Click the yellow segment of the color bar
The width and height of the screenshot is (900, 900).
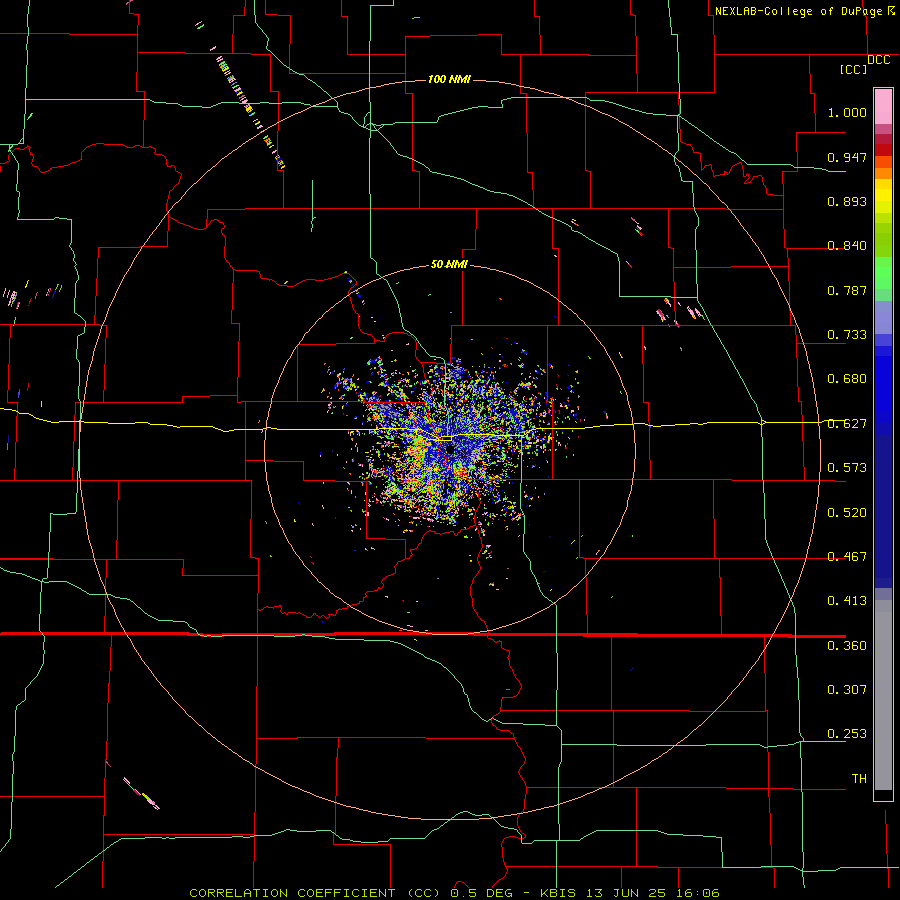point(883,196)
